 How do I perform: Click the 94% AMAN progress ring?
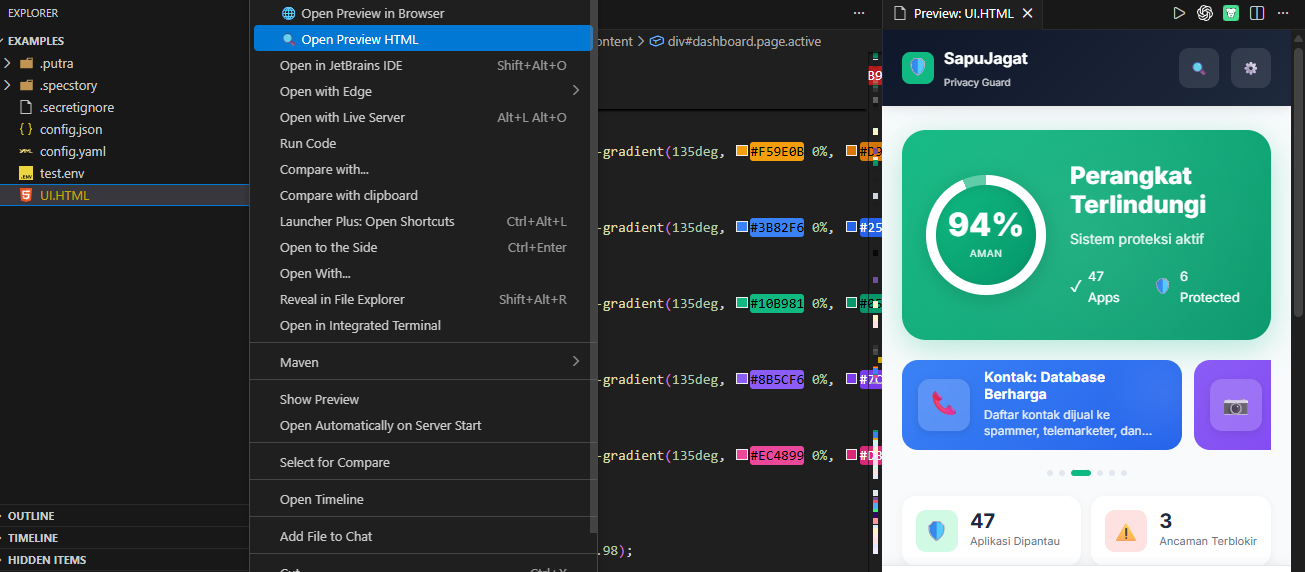(x=985, y=234)
